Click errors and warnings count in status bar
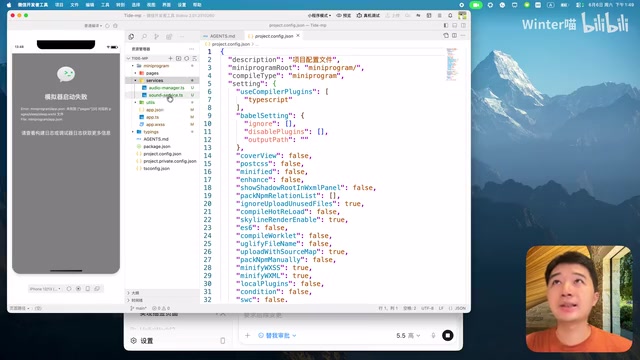Image resolution: width=640 pixels, height=360 pixels. tap(161, 308)
